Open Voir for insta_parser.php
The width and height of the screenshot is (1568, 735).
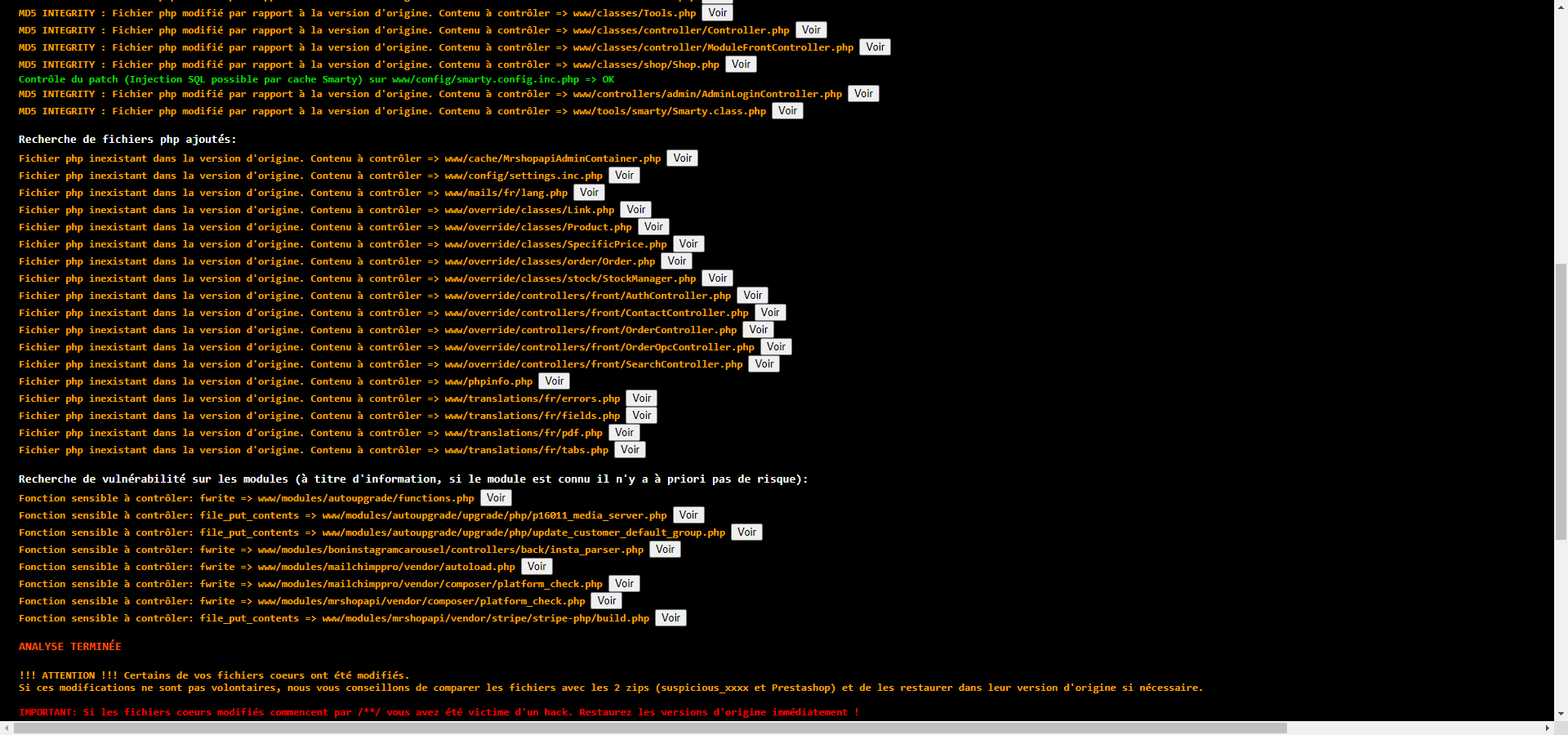pos(666,549)
